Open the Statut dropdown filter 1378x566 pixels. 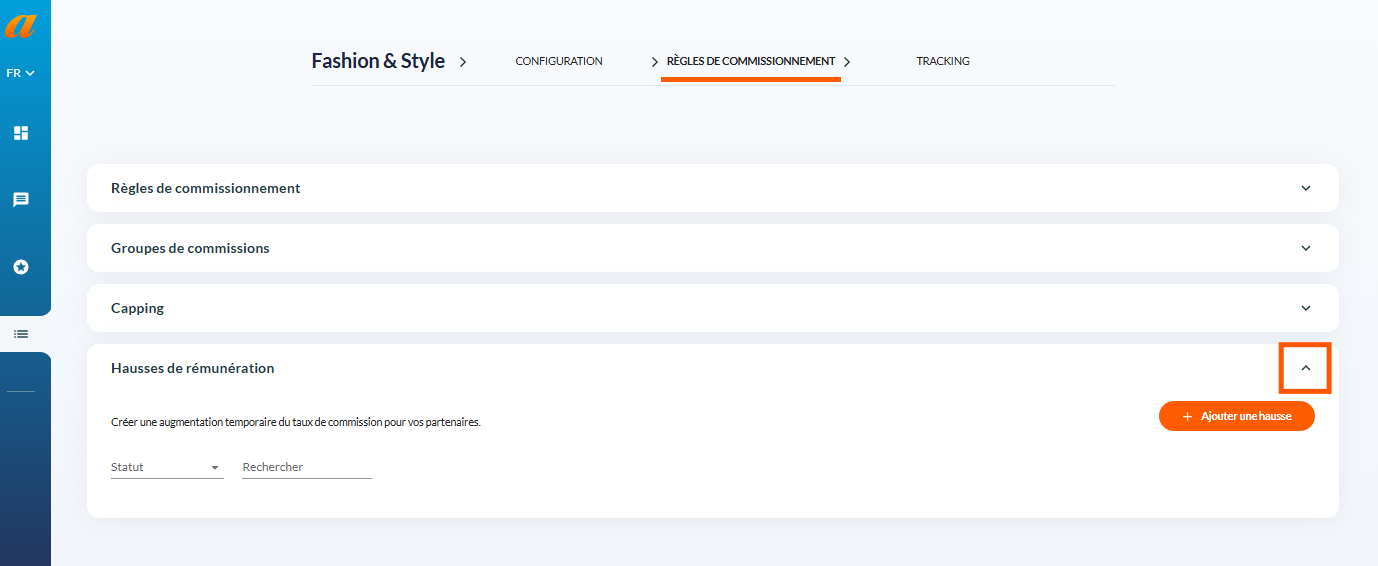[x=167, y=467]
